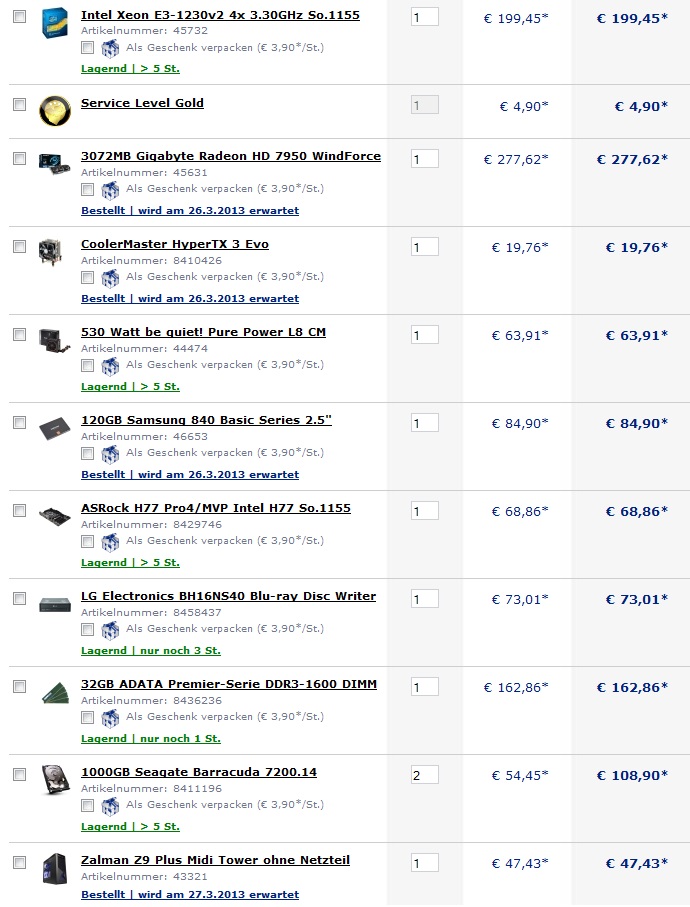Open the 32GB ADATA Premier-Serie product link
This screenshot has height=907, width=690.
pyautogui.click(x=228, y=684)
